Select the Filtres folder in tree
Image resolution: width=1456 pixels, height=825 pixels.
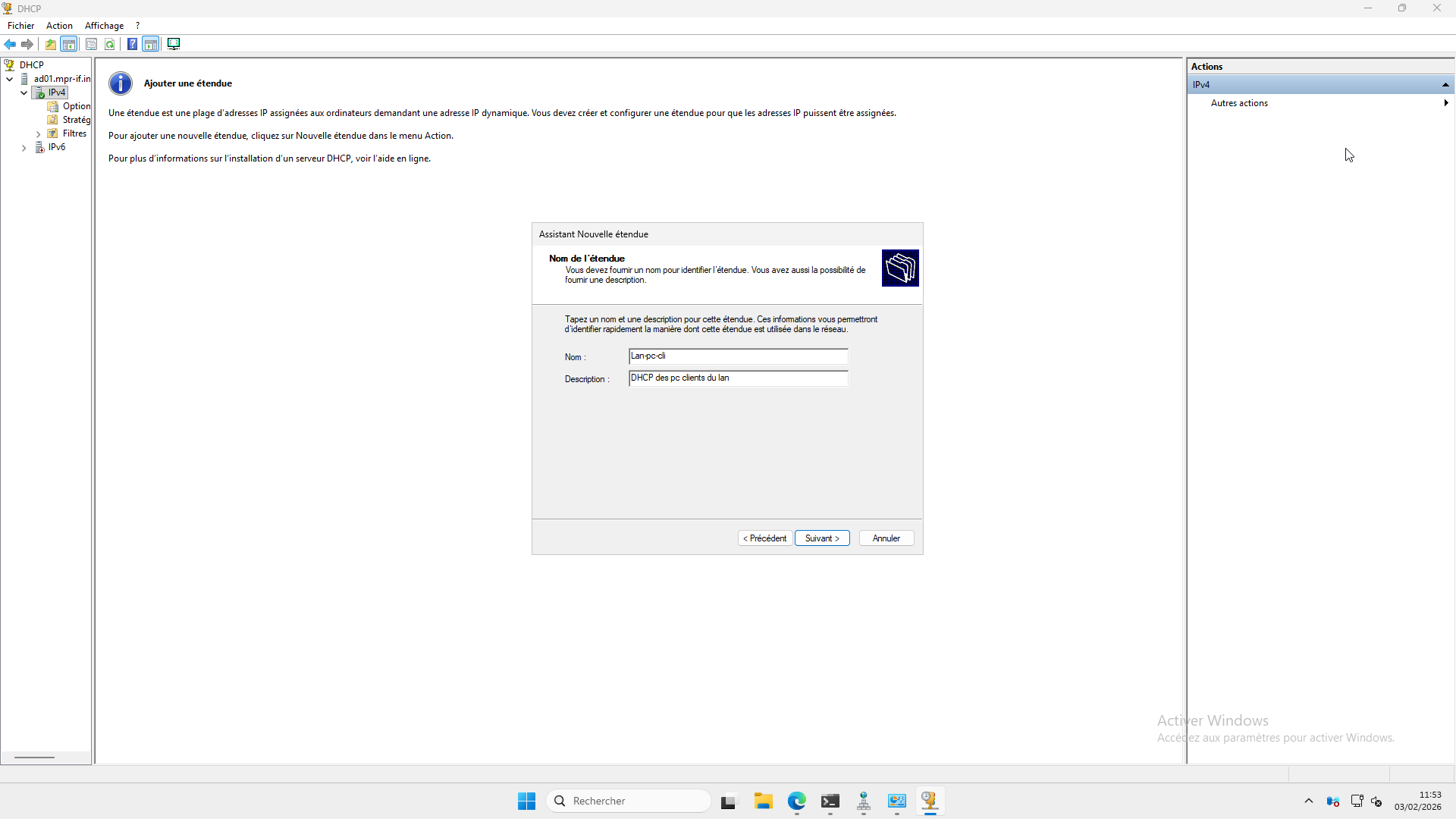coord(74,133)
